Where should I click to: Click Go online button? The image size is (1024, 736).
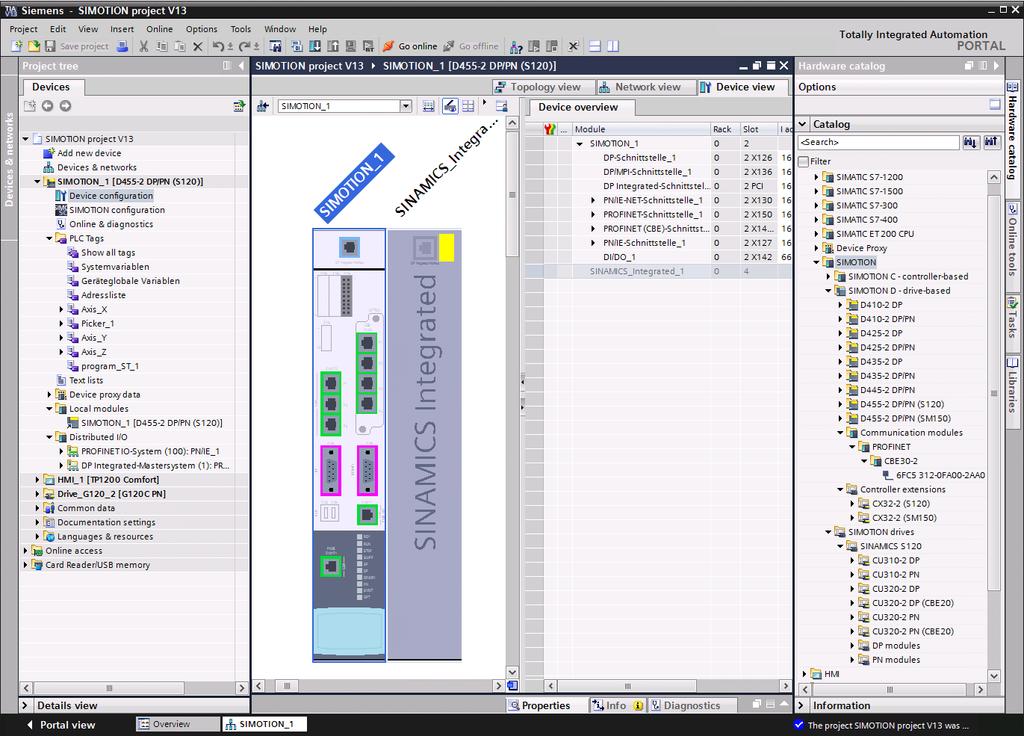(410, 46)
